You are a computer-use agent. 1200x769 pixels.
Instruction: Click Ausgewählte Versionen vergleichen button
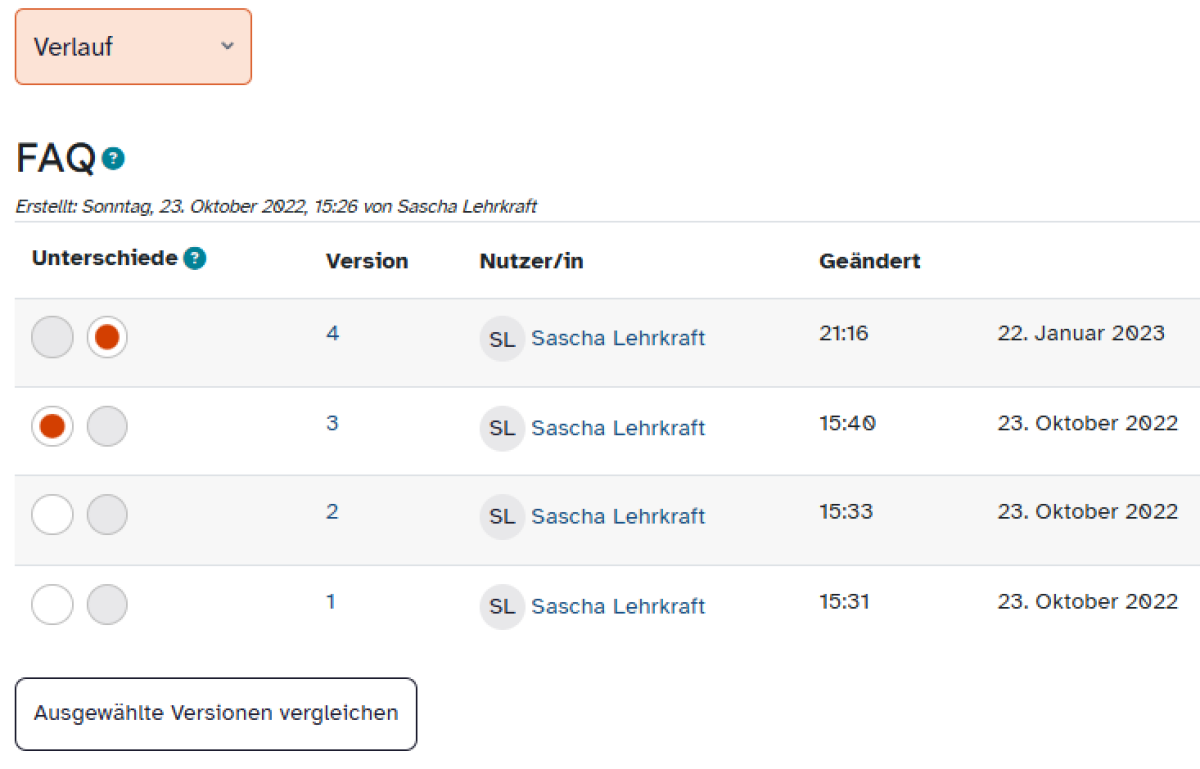[216, 714]
